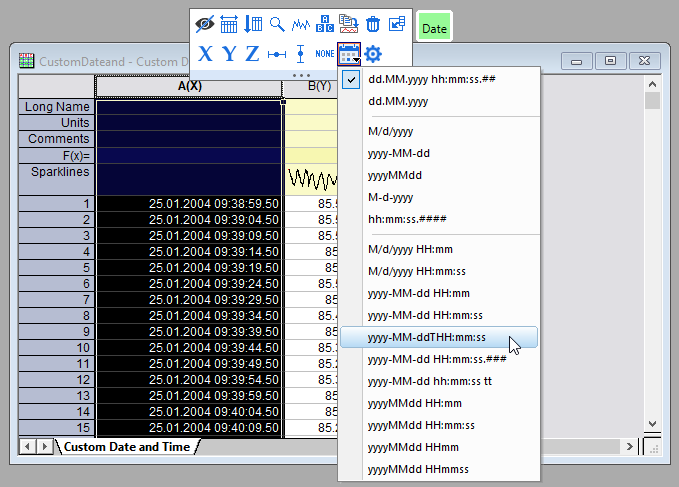Choose yyyyMMdd date format
Screen dimensions: 679x487
(x=398, y=174)
